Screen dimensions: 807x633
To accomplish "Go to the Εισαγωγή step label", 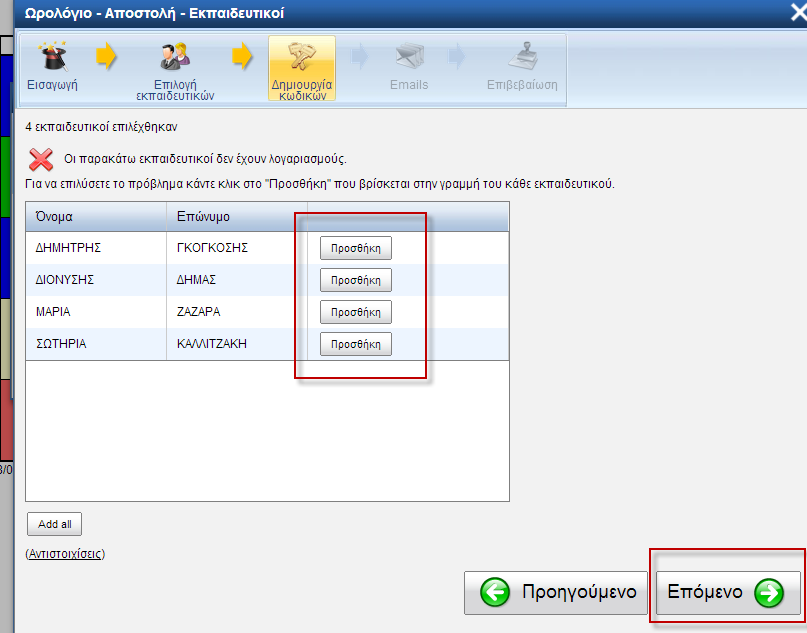I will pos(52,85).
